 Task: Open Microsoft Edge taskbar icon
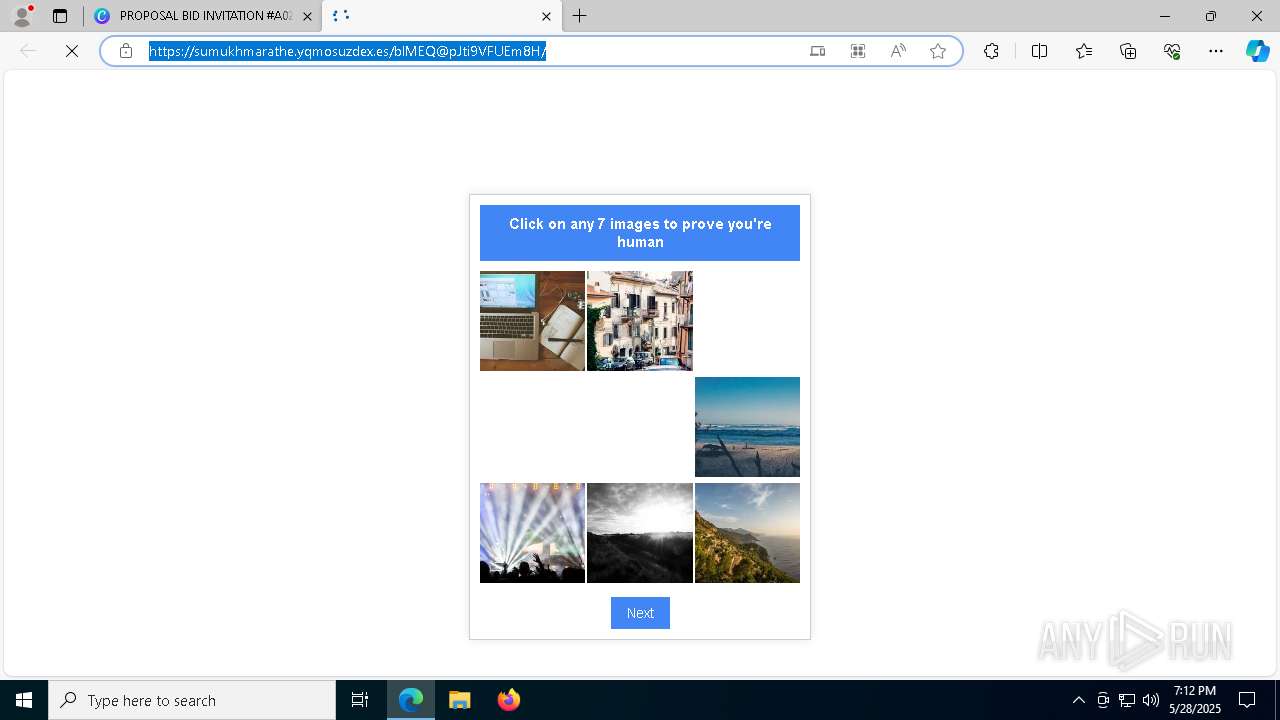coord(411,700)
